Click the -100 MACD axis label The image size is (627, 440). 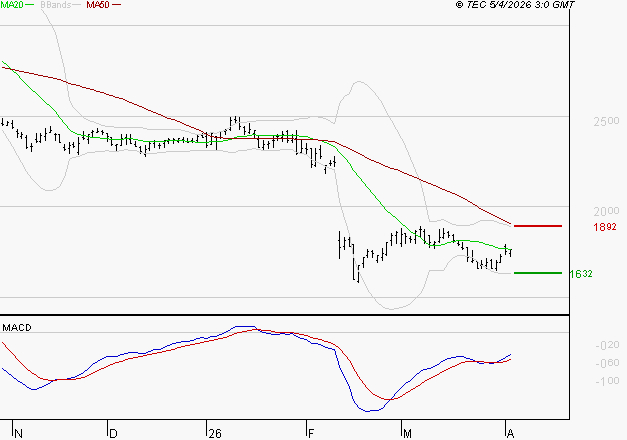coord(607,381)
